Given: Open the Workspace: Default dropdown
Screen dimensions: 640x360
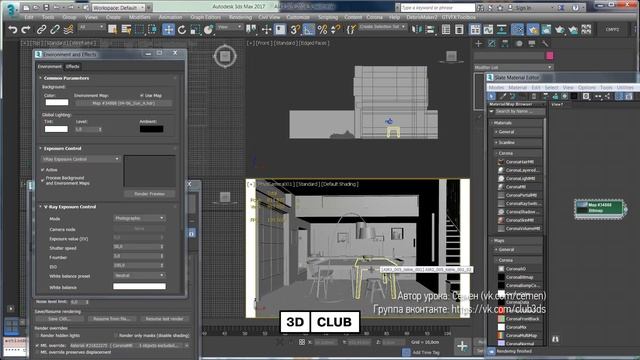Looking at the screenshot, I should pyautogui.click(x=119, y=7).
